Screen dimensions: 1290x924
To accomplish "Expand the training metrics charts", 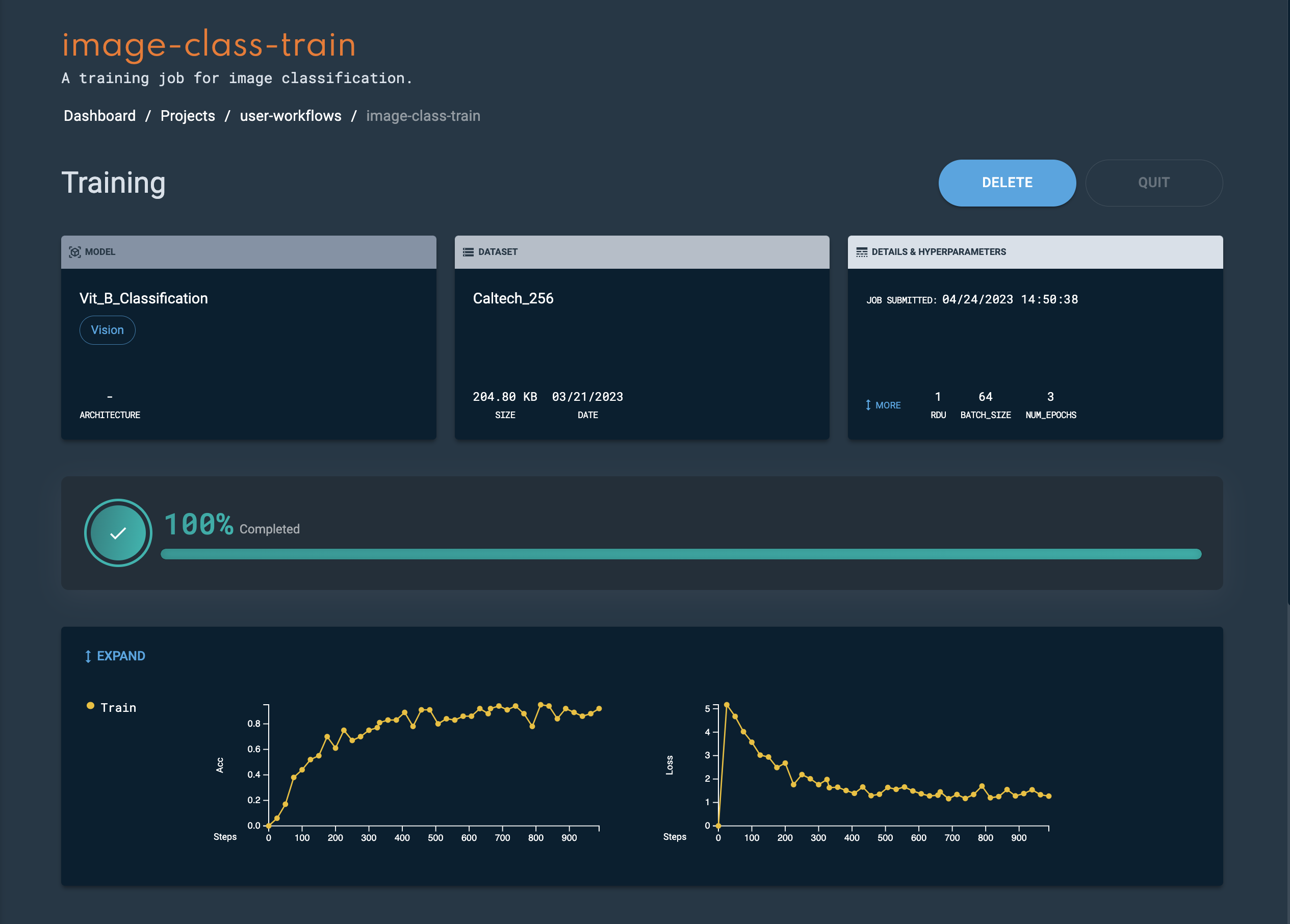I will click(115, 656).
